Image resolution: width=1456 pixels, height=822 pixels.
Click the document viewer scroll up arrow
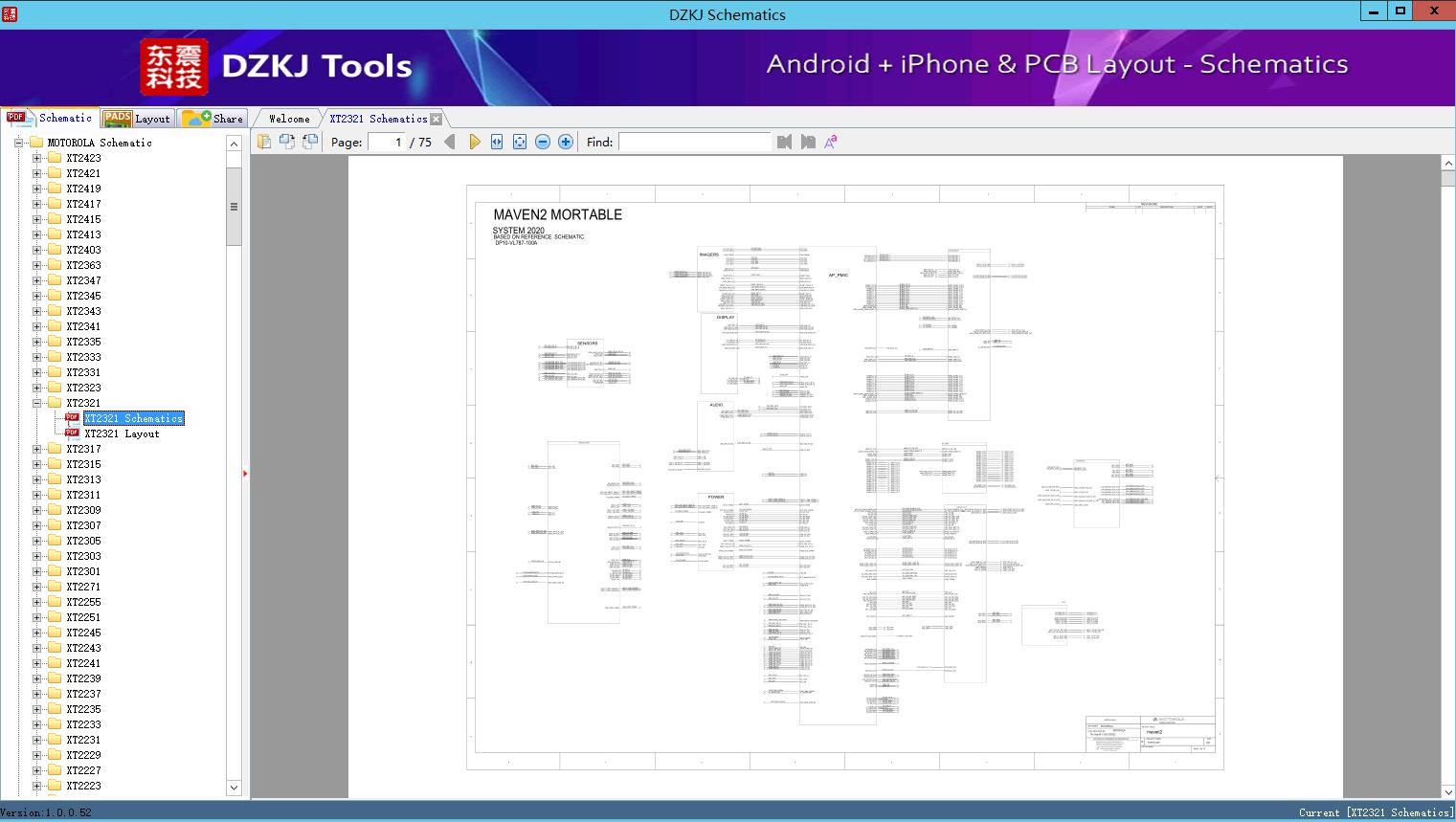point(1447,165)
